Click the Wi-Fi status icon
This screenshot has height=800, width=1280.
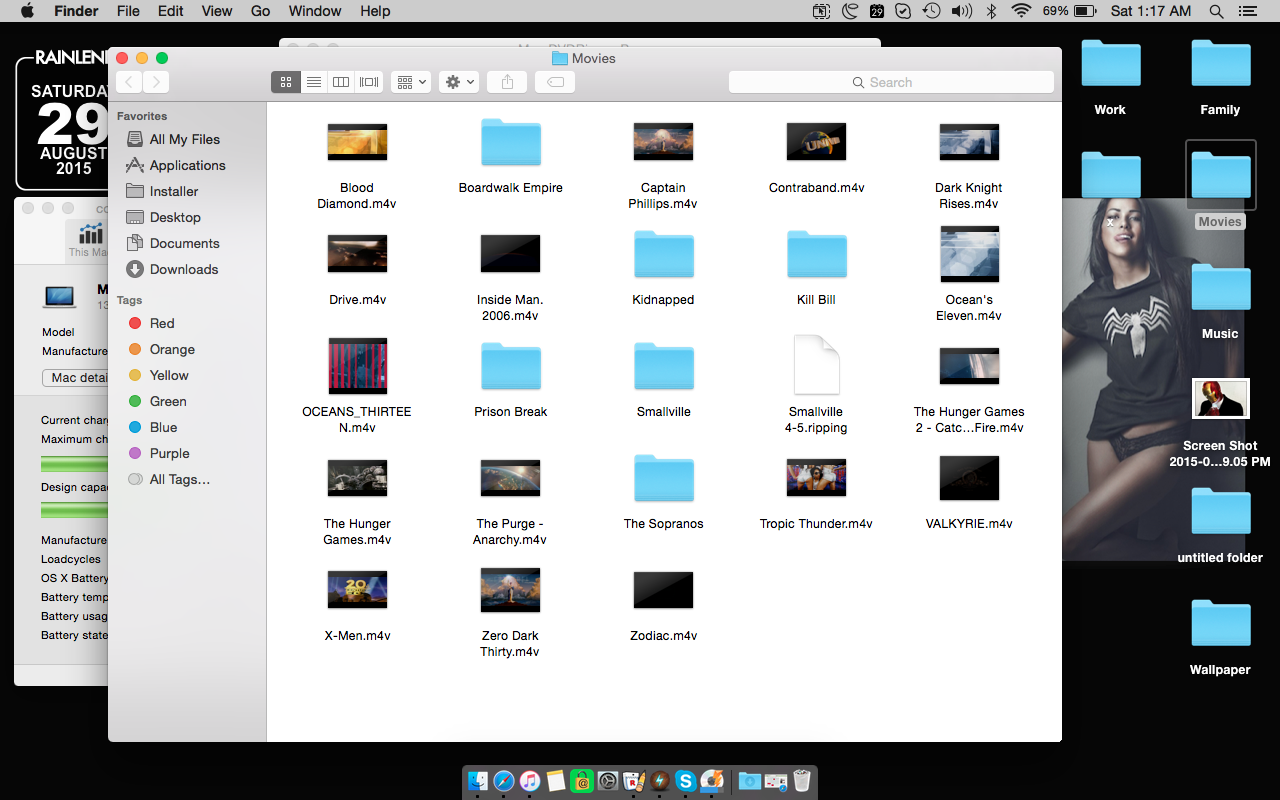point(1021,11)
